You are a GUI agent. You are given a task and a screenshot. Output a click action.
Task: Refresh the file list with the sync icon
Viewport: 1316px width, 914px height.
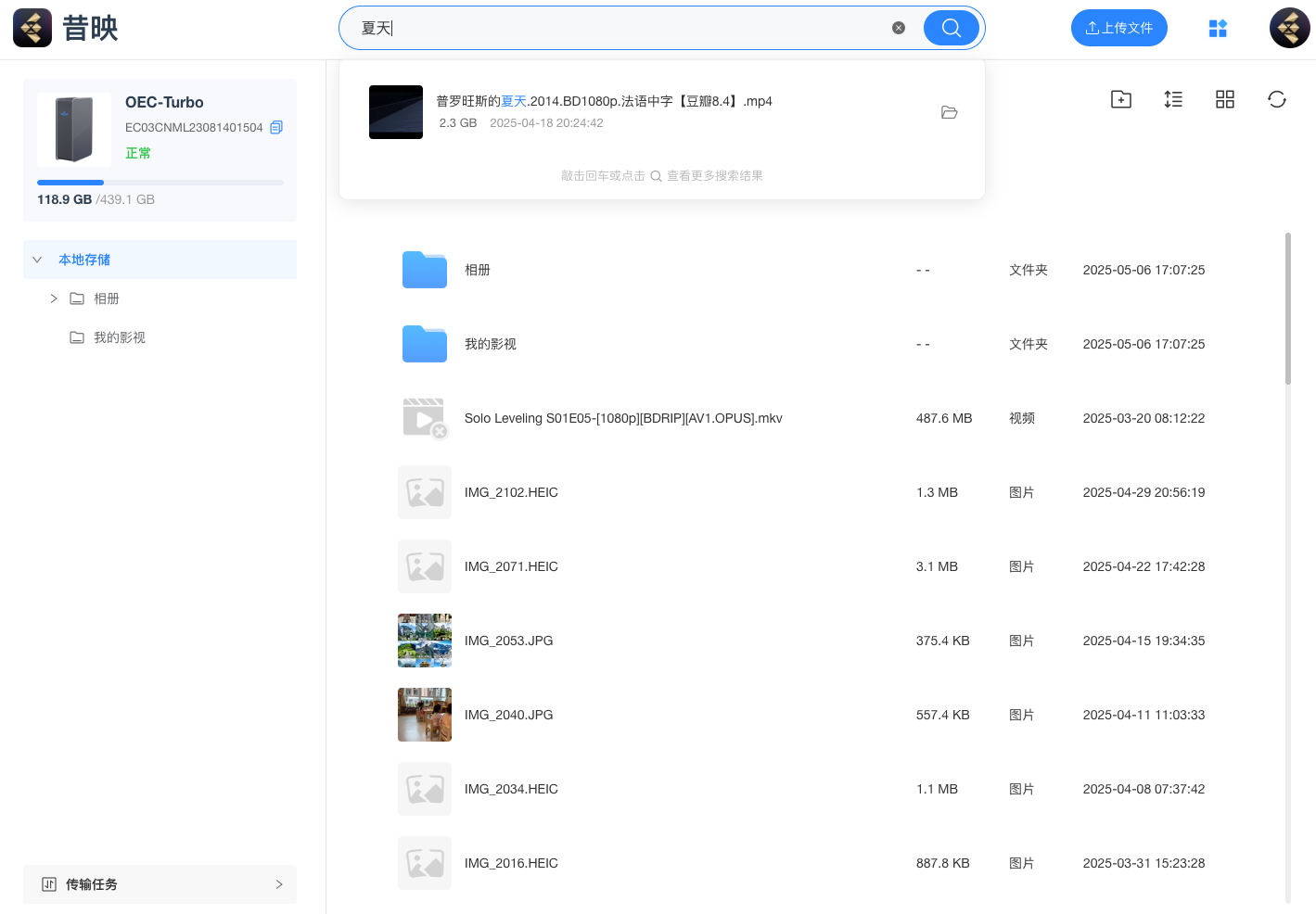click(1277, 99)
